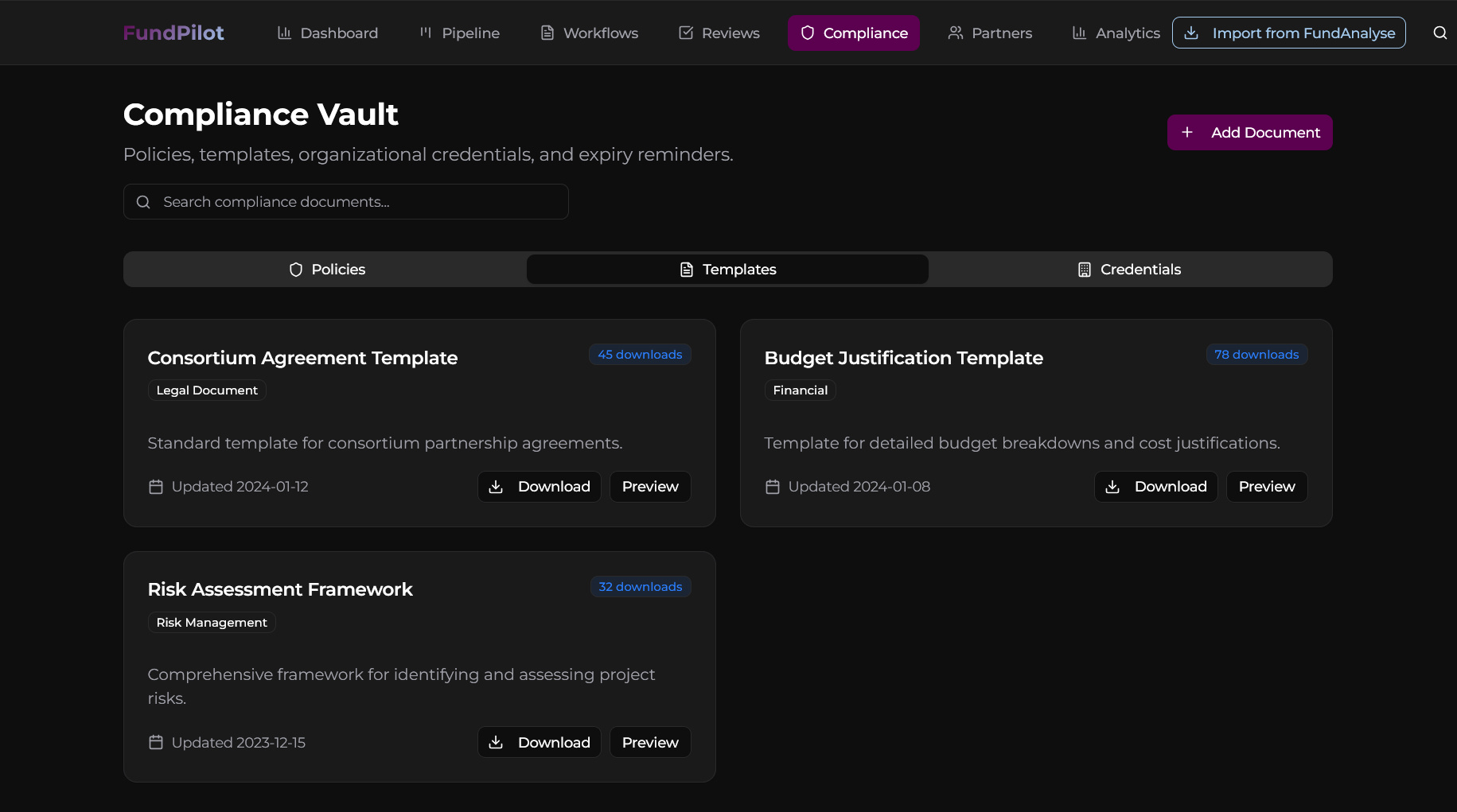Select the Templates tab
Screen dimensions: 1457x812
(727, 270)
